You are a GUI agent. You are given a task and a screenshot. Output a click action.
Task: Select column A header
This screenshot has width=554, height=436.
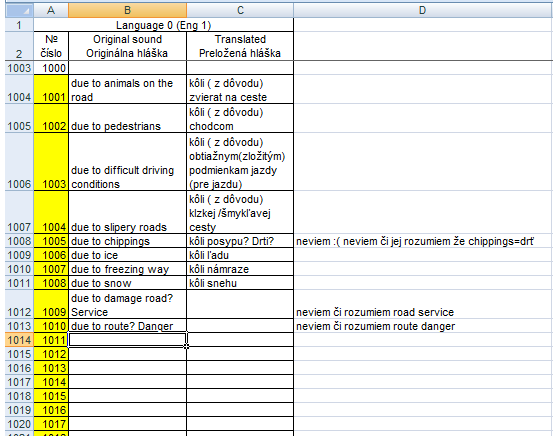tap(51, 10)
